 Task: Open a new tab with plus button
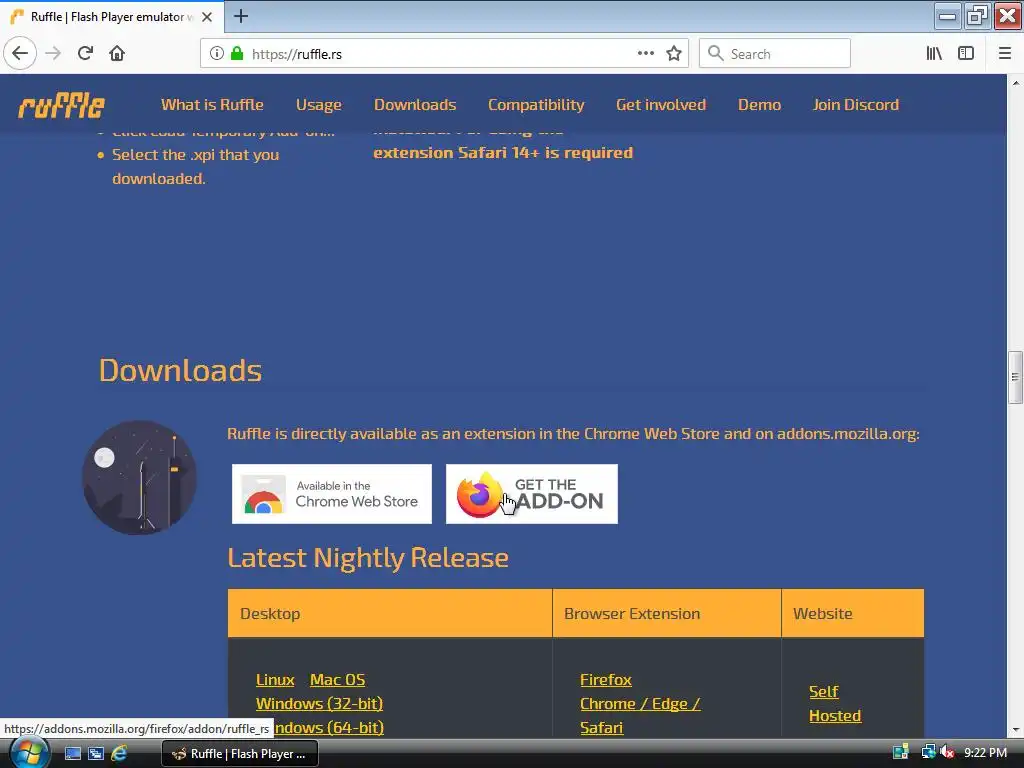241,16
